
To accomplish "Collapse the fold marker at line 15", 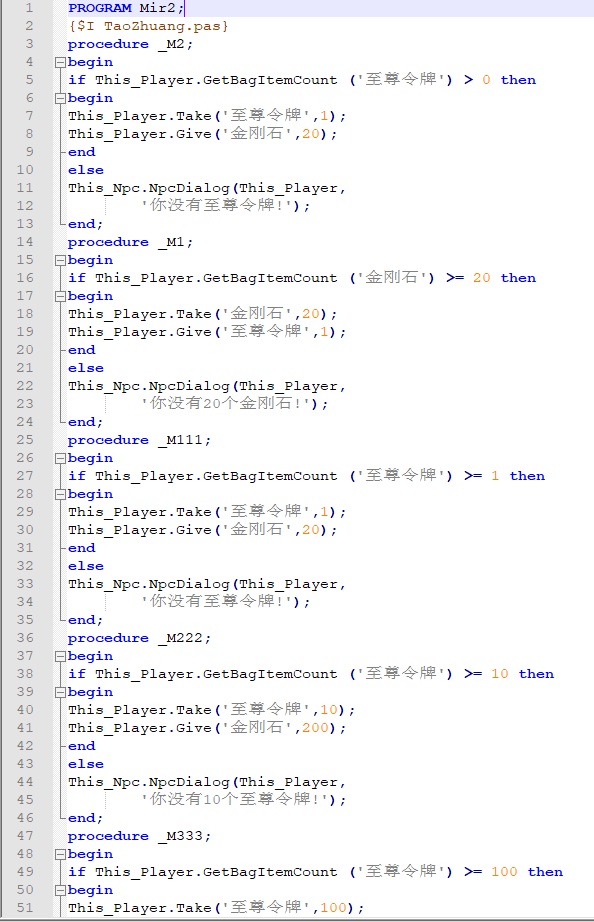I will [x=60, y=260].
